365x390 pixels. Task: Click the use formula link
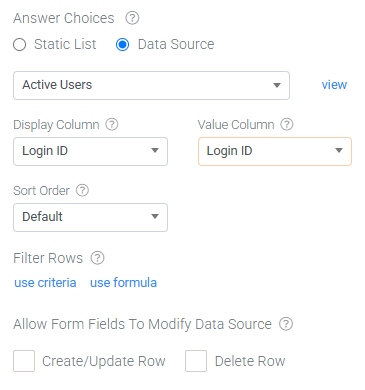point(124,283)
